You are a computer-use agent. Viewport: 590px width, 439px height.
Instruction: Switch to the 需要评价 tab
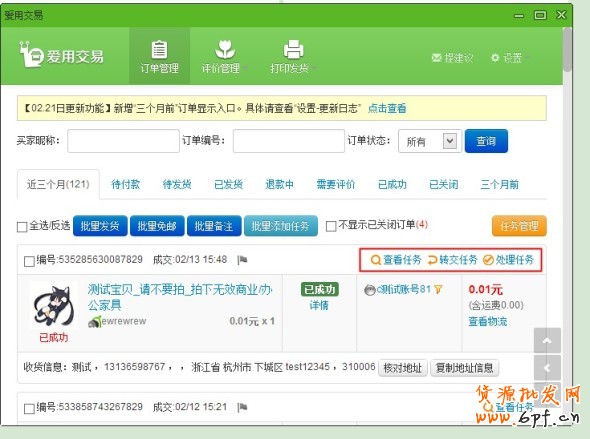(335, 184)
